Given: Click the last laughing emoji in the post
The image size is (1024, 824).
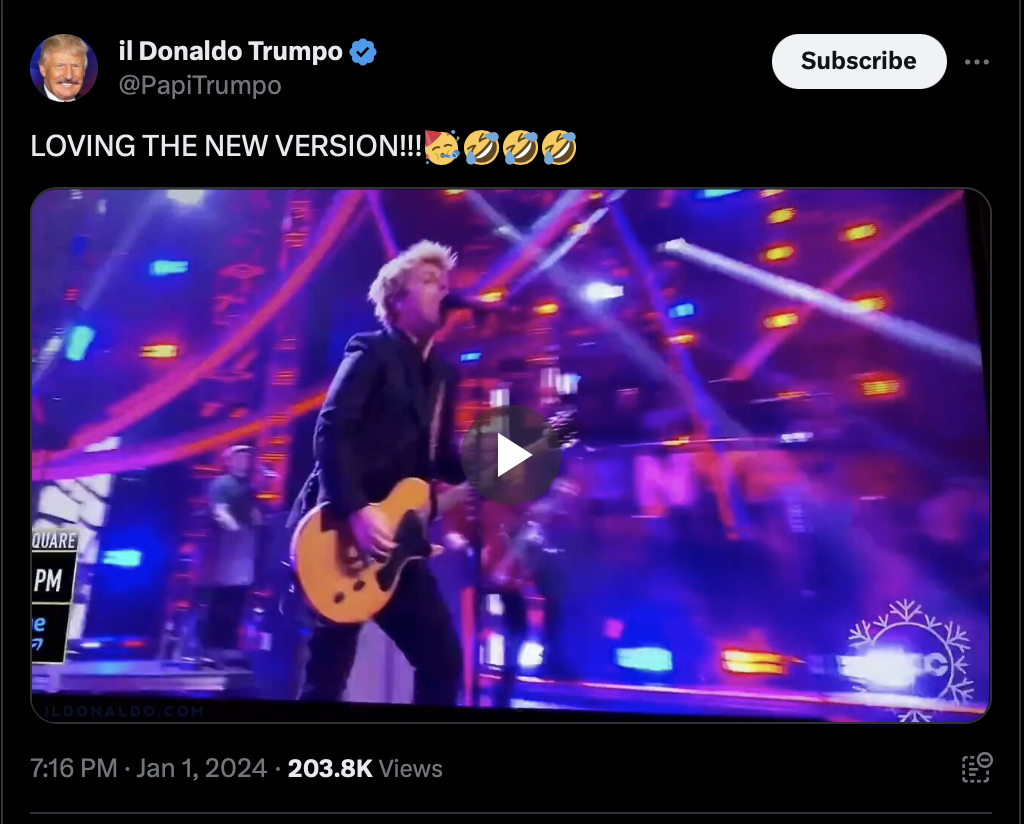Looking at the screenshot, I should (x=559, y=147).
